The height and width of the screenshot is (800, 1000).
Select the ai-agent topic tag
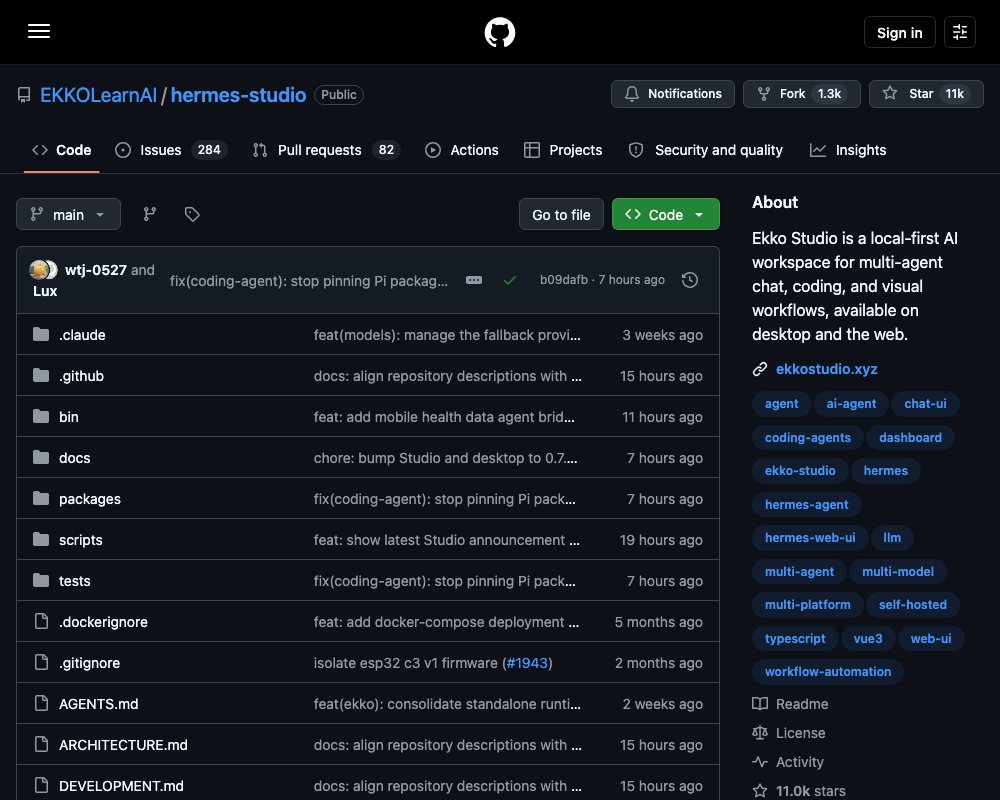851,403
